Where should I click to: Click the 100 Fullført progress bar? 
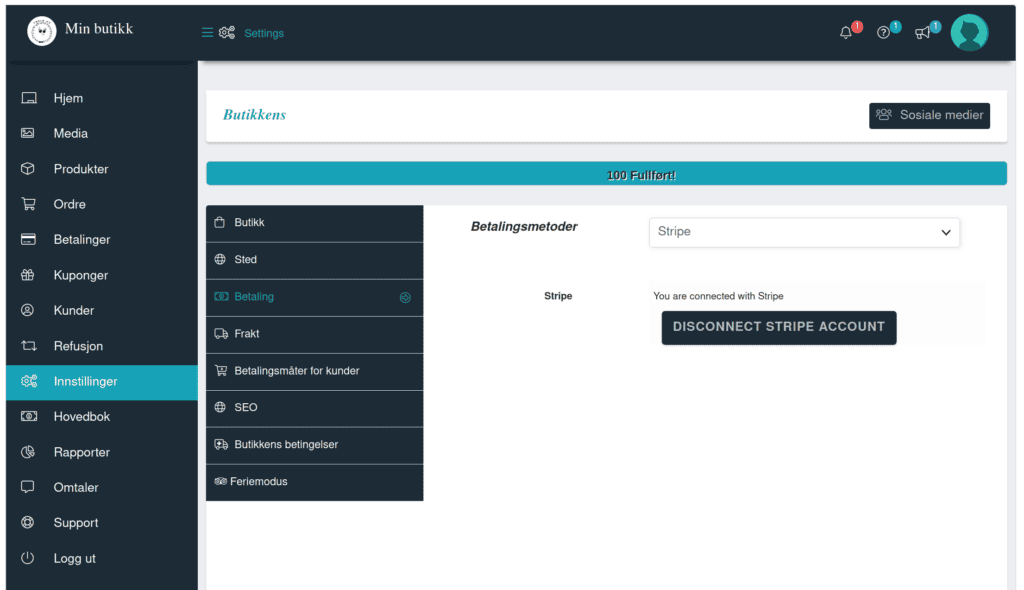(606, 174)
